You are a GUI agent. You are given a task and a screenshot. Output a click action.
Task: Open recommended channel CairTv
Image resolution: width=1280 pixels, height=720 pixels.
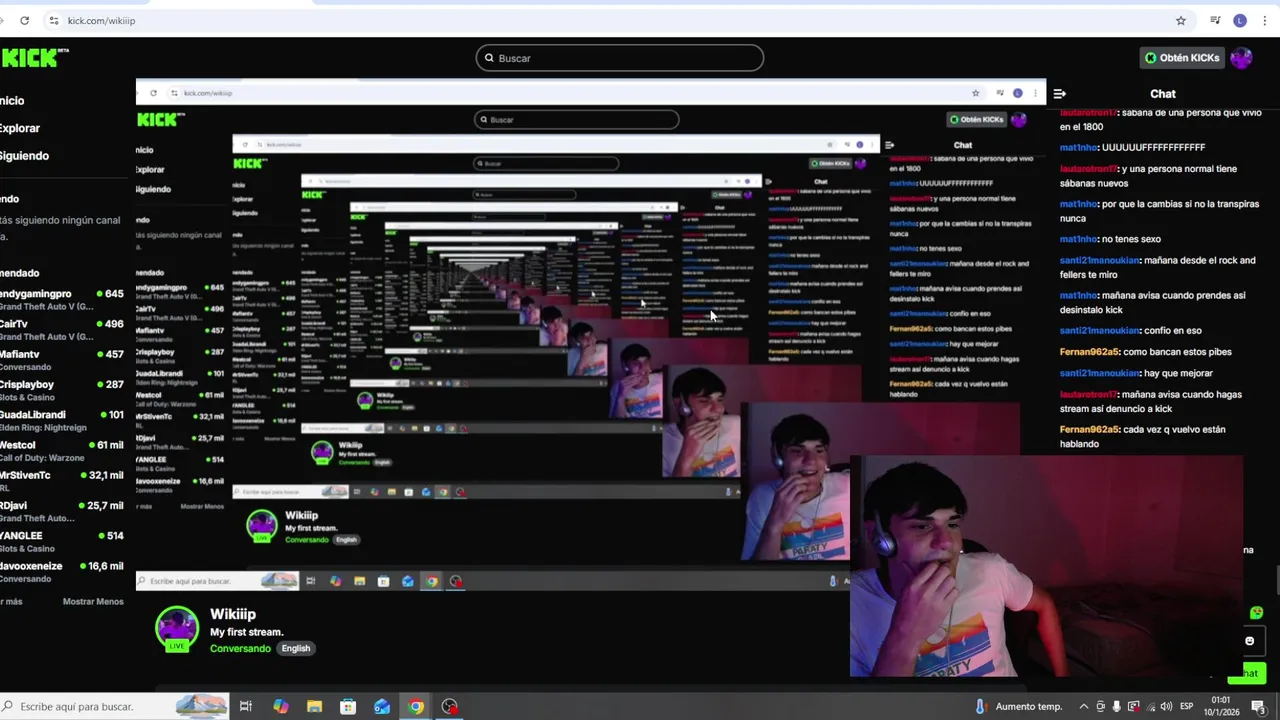point(62,330)
